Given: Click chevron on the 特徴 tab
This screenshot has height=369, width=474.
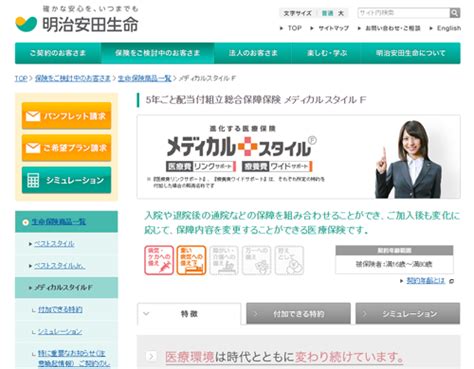Looking at the screenshot, I should click(146, 314).
